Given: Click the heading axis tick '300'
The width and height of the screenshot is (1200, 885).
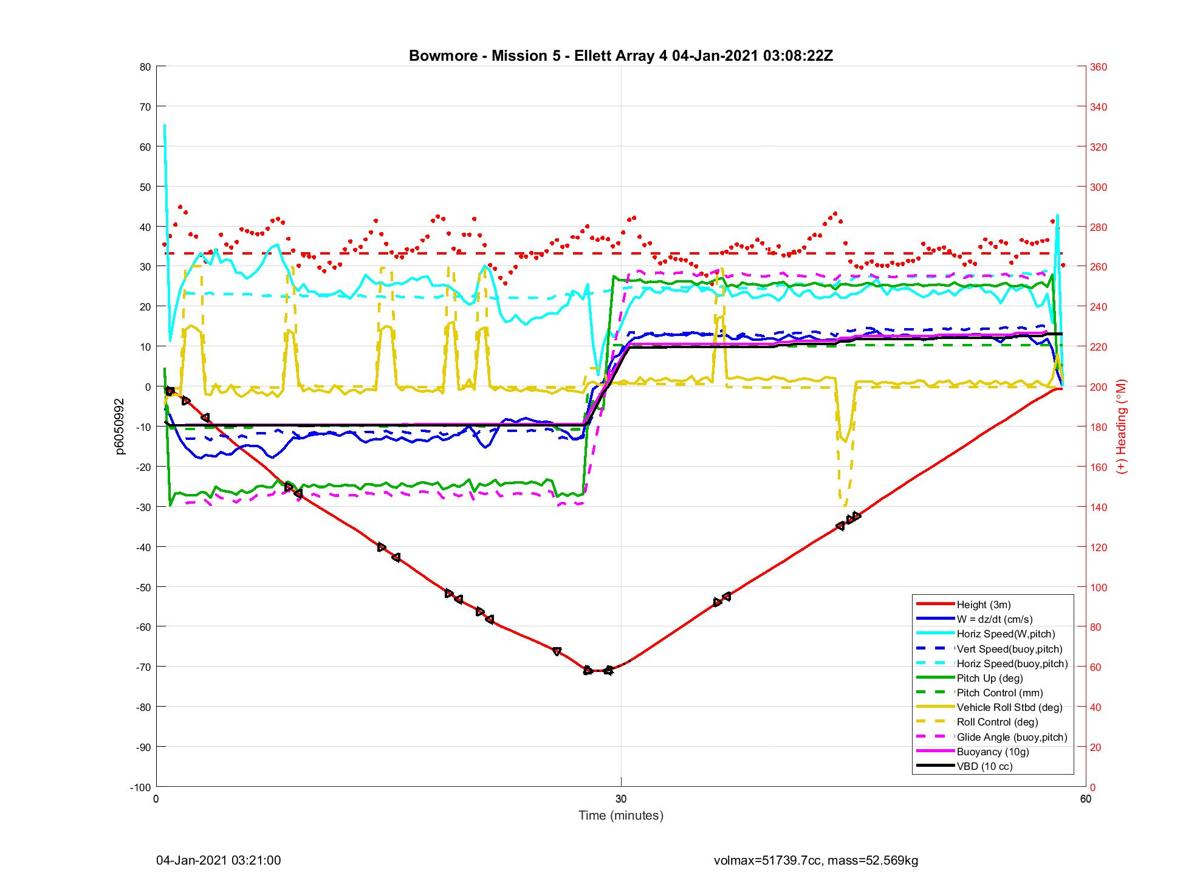Looking at the screenshot, I should [1099, 187].
